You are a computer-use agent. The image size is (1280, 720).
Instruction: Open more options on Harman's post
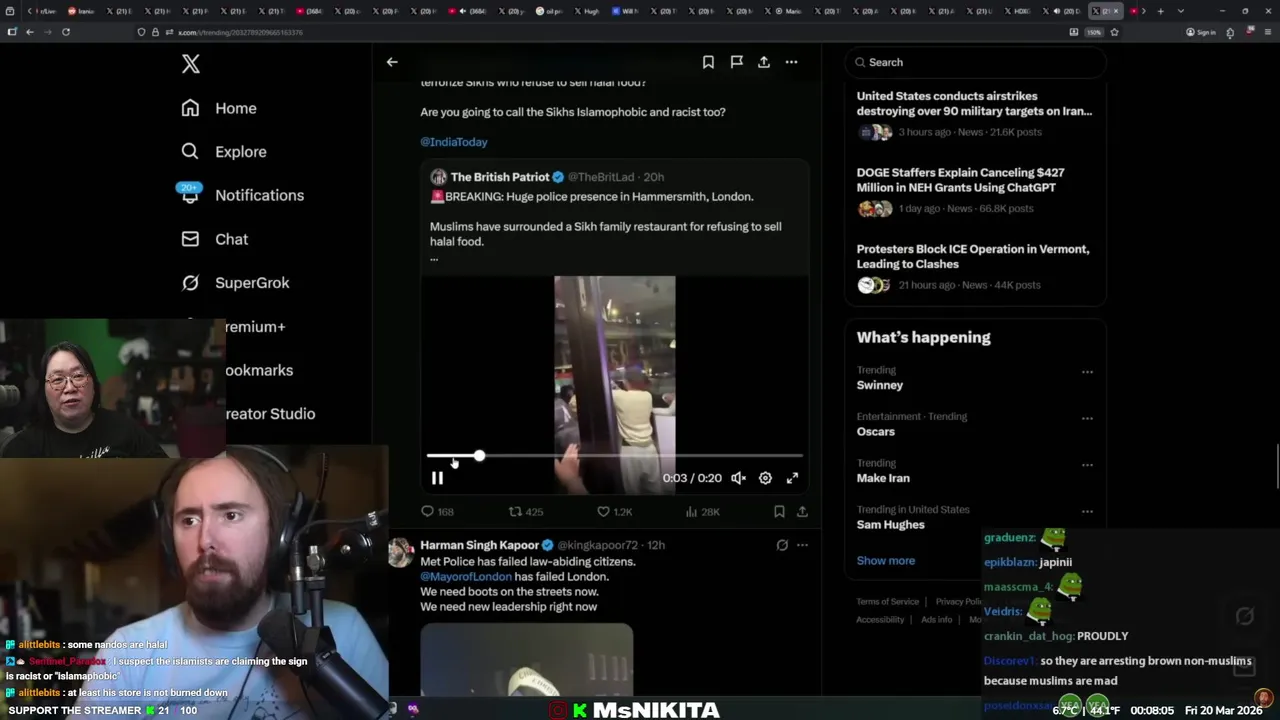802,545
